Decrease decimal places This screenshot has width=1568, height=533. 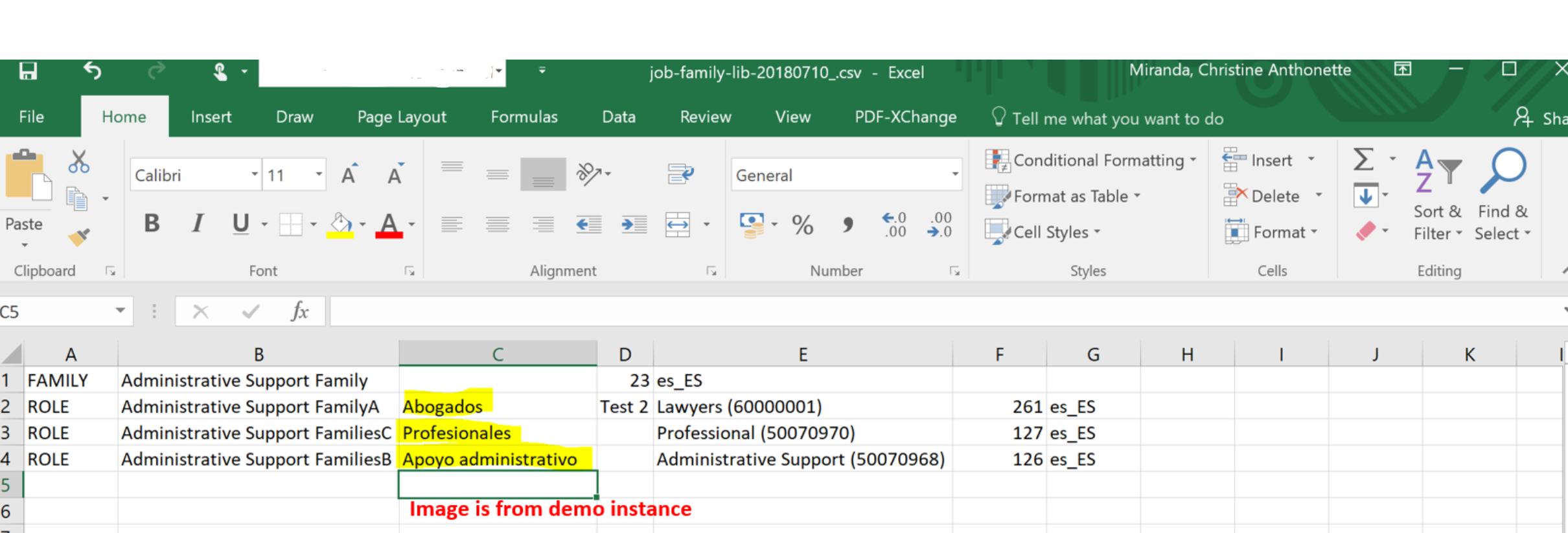(x=940, y=225)
